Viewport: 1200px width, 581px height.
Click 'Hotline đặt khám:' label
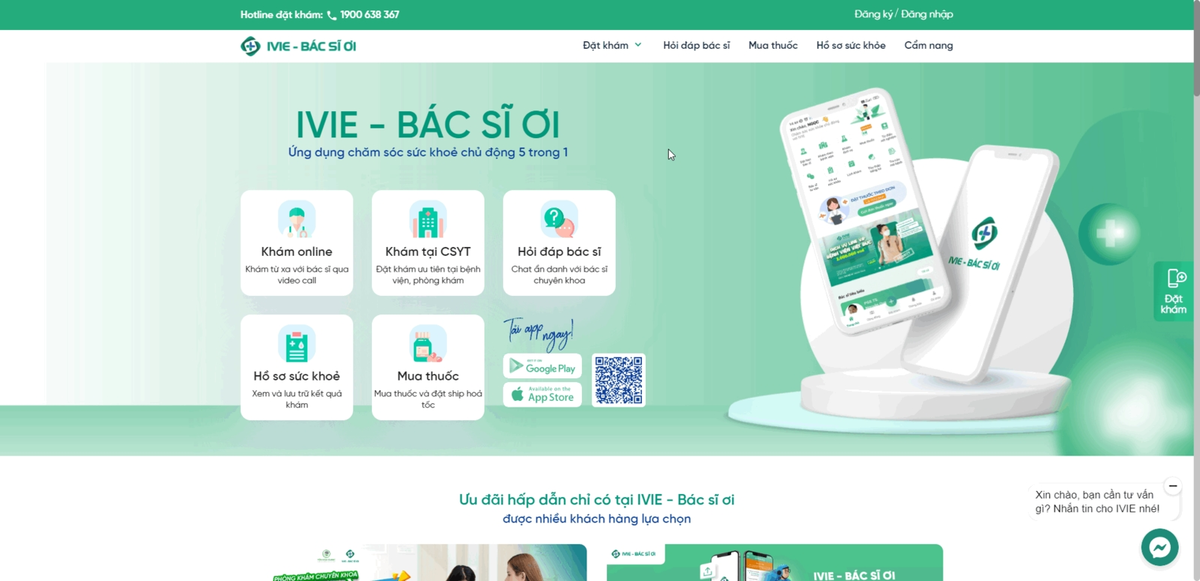click(x=282, y=15)
